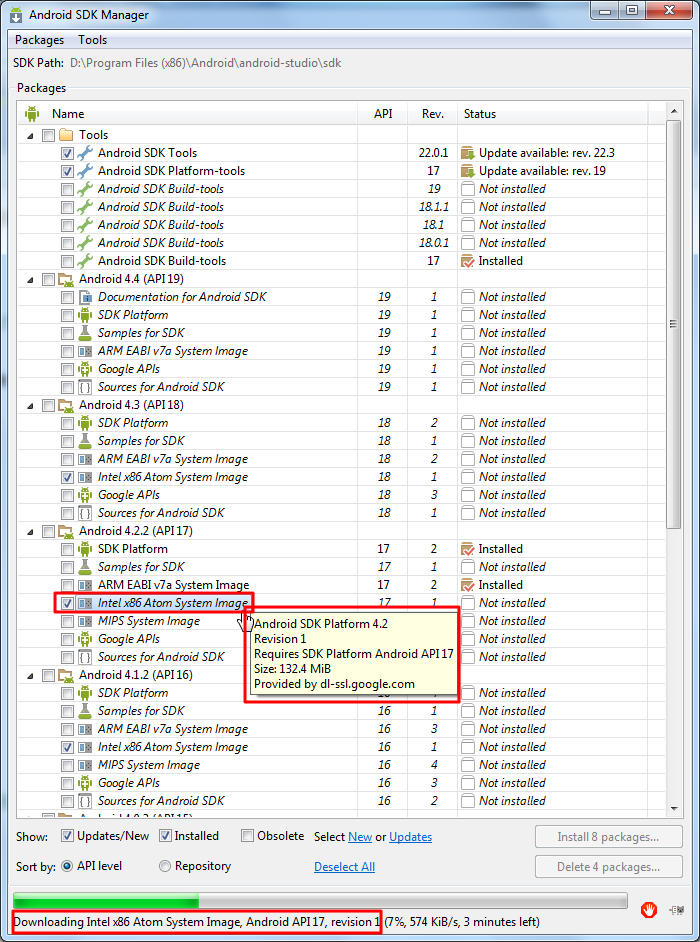Click the Android 4.1.2 (API 16) folder icon
Screen dimensions: 700x942
66,675
